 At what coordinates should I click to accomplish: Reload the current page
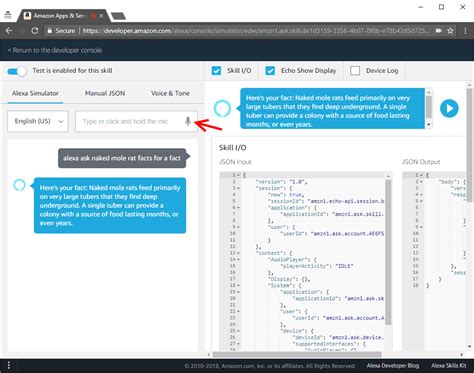click(34, 31)
